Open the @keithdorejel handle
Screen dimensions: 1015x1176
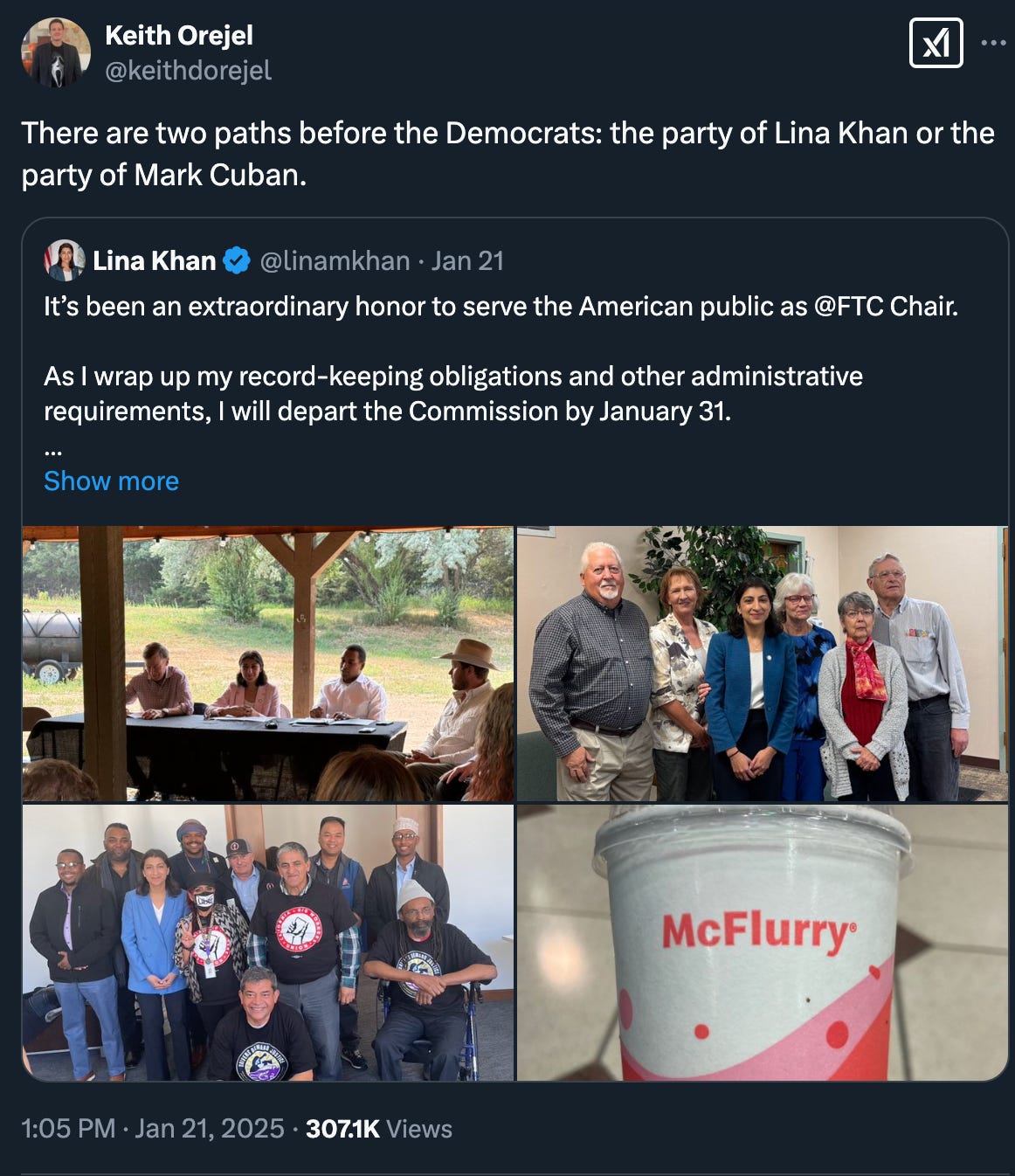point(188,70)
